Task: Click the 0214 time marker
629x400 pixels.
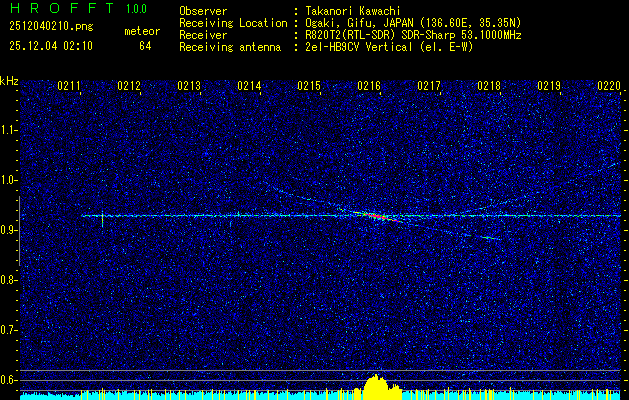Action: (x=249, y=85)
